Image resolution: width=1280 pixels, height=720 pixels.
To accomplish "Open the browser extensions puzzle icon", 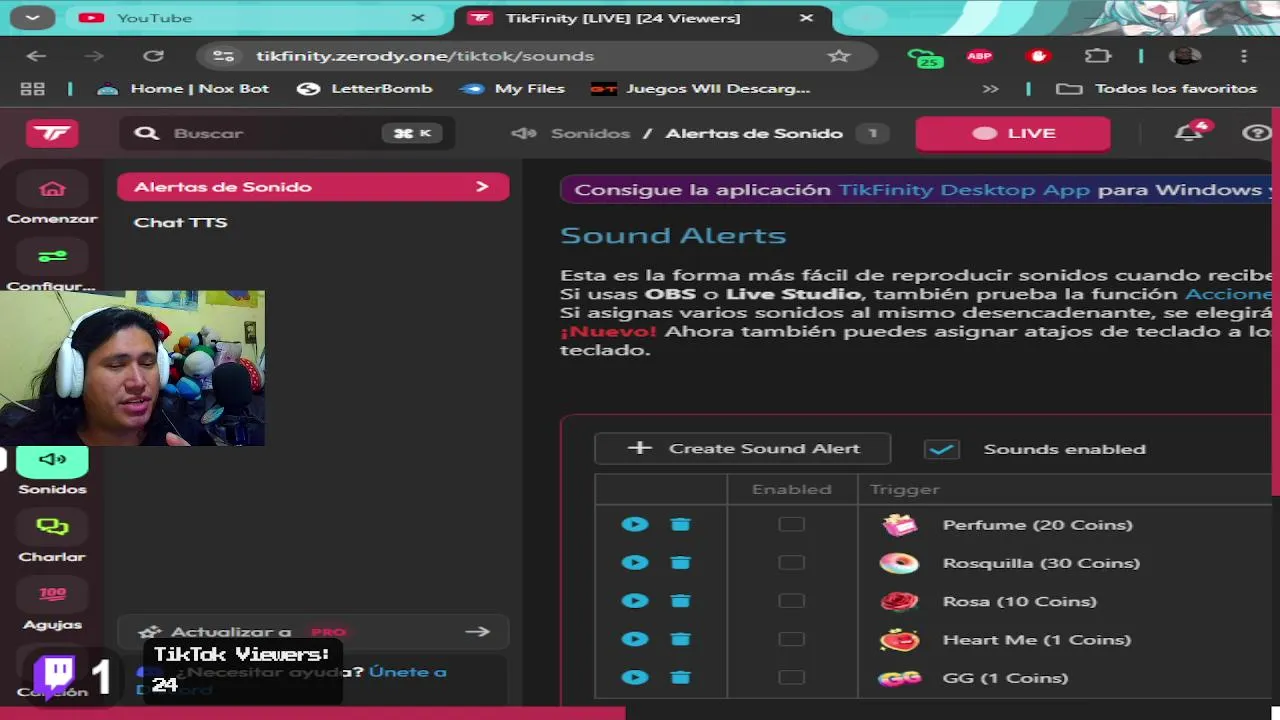I will pyautogui.click(x=1098, y=56).
